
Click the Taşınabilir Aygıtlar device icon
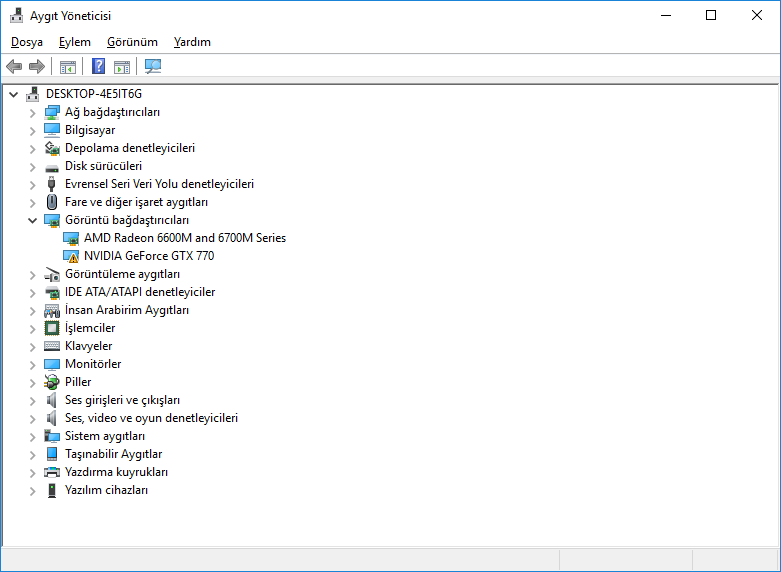coord(52,454)
